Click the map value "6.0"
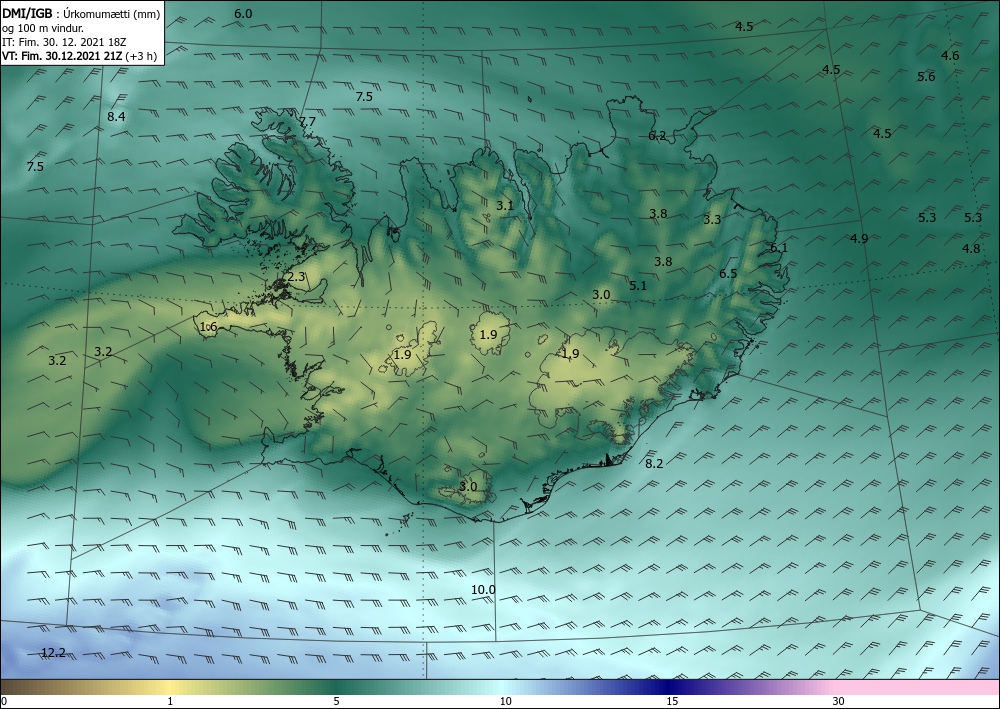Image resolution: width=1000 pixels, height=709 pixels. click(x=243, y=13)
